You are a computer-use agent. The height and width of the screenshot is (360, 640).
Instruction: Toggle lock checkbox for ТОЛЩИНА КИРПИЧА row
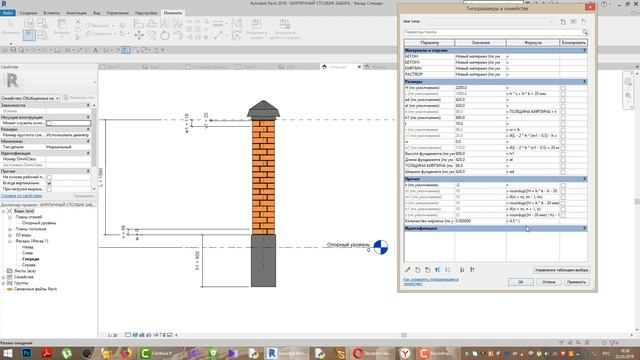563,166
